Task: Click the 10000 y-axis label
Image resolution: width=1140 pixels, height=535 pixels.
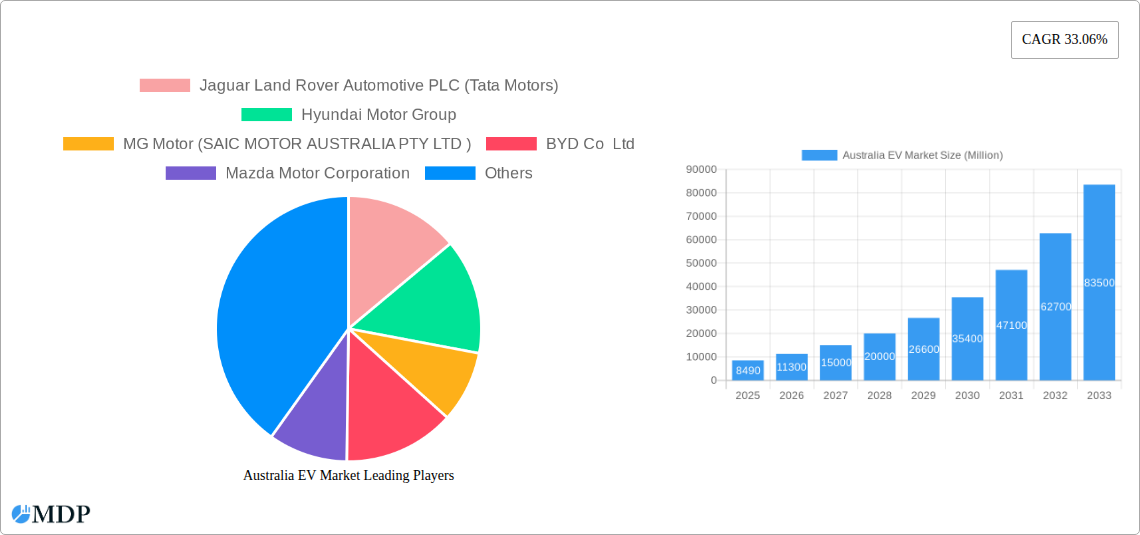Action: pos(701,357)
